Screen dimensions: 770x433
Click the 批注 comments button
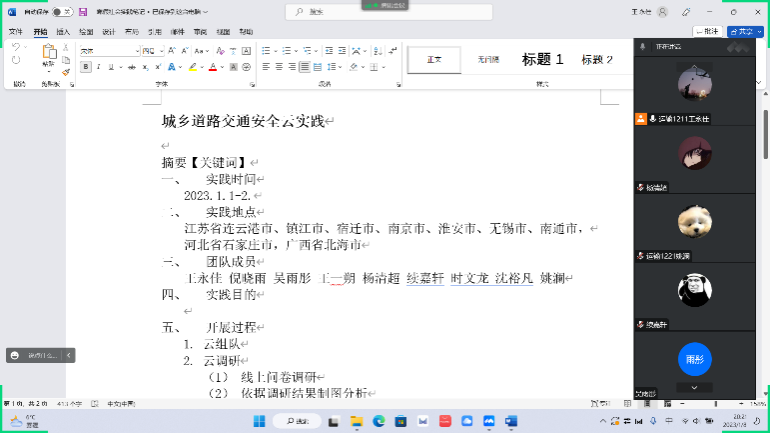[x=707, y=32]
